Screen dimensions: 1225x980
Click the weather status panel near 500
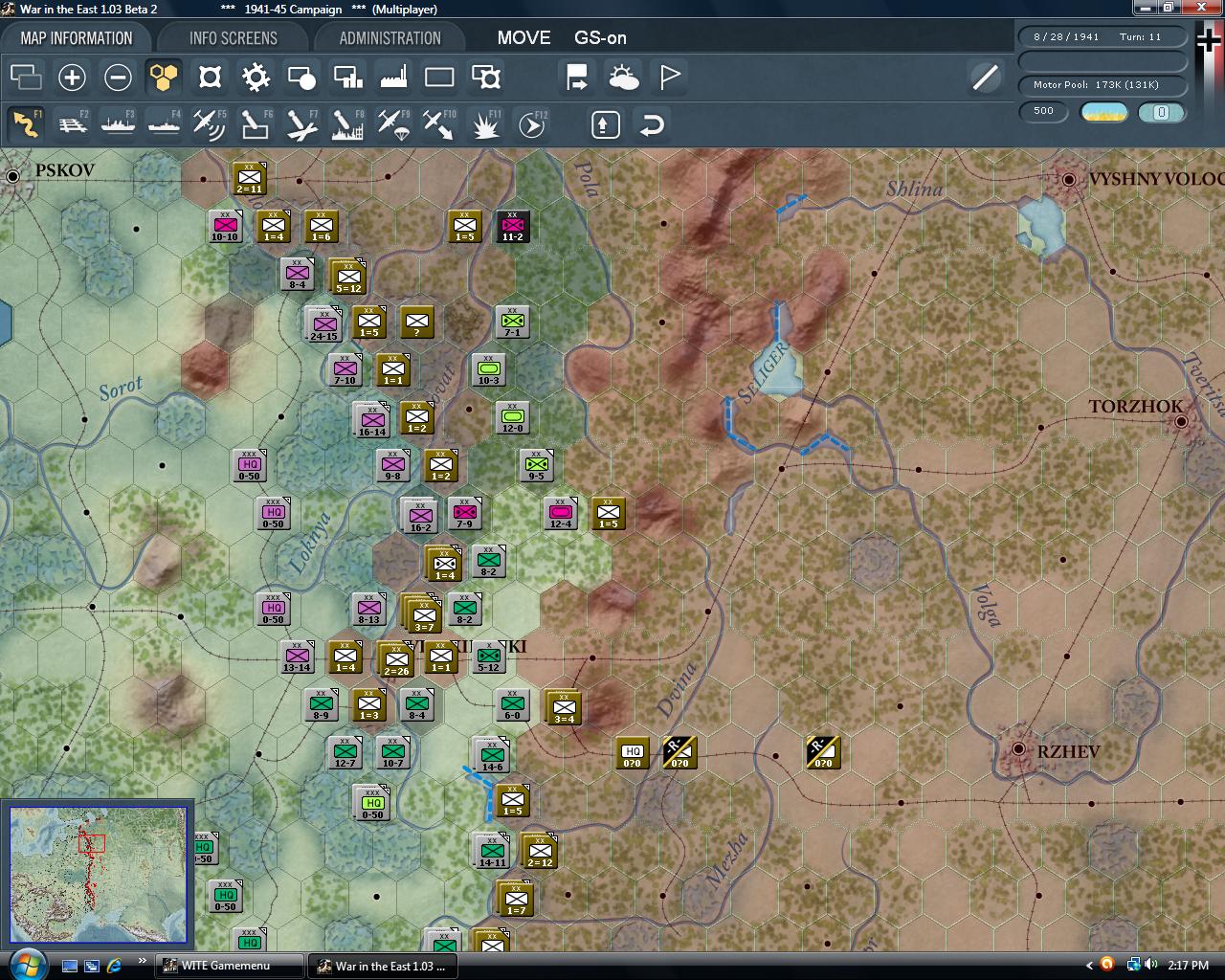point(1103,112)
